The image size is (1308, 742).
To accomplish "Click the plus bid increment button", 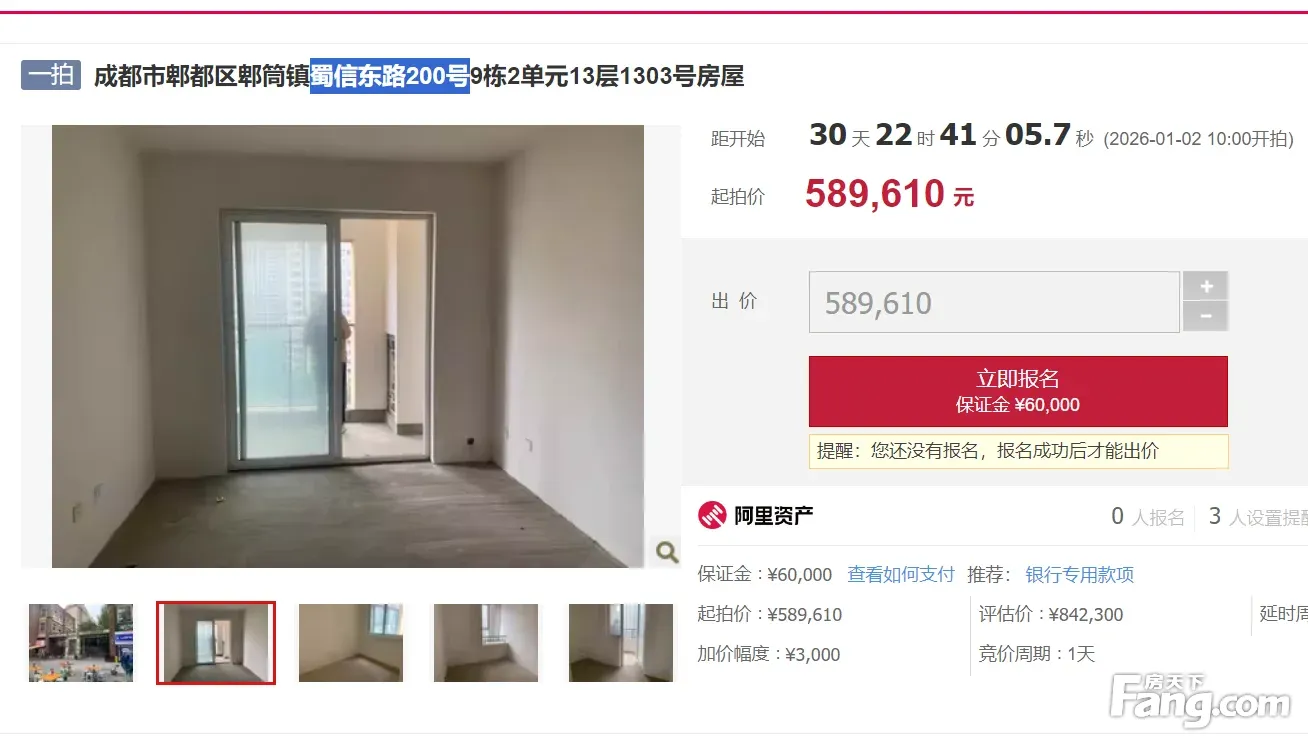I will point(1206,286).
